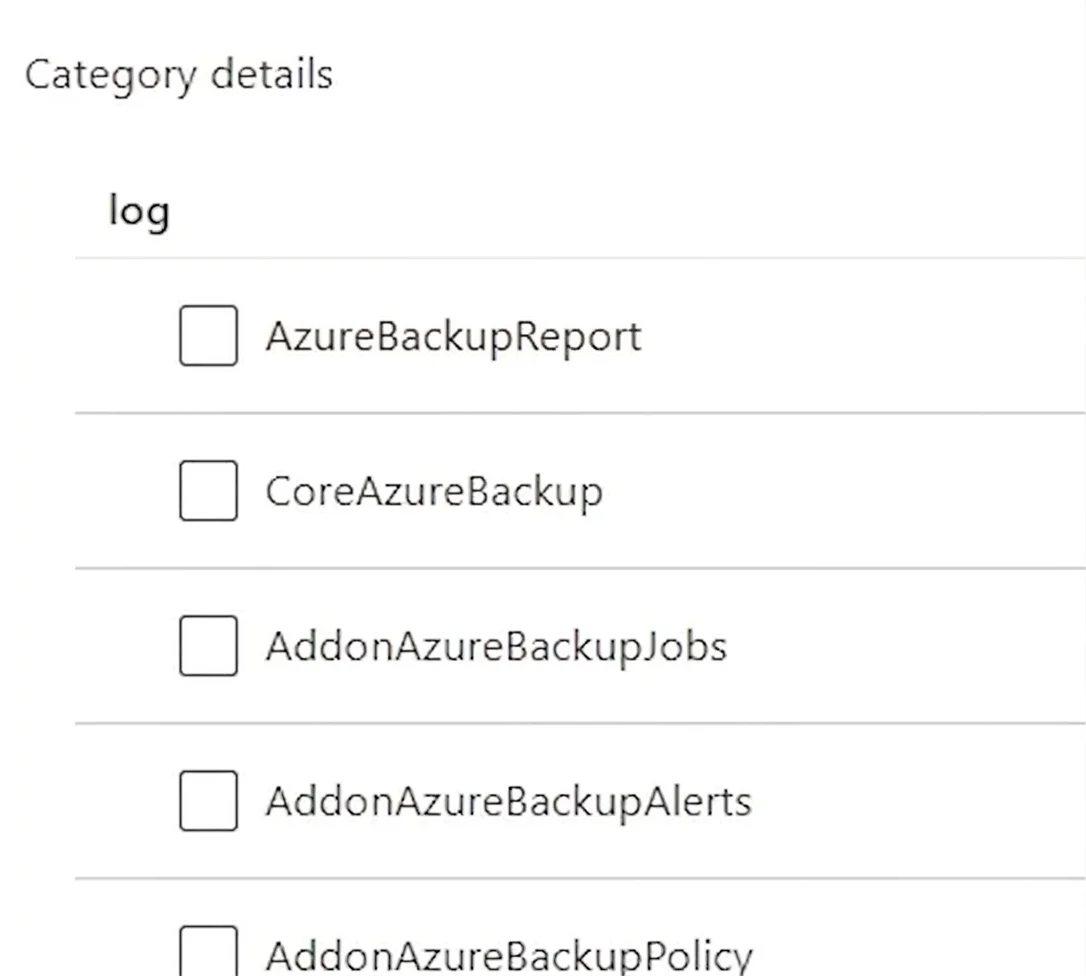Click the CoreAzureBackup label text

[x=434, y=493]
